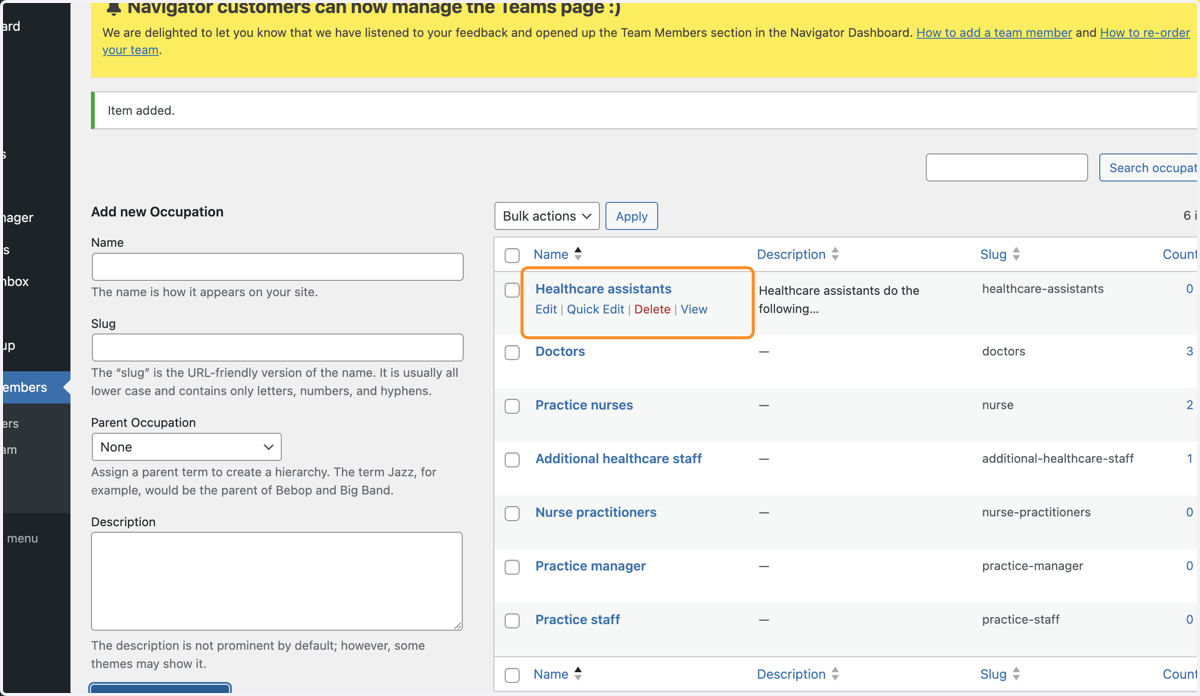The height and width of the screenshot is (696, 1200).
Task: Toggle select-all checkbox in table header
Action: pos(512,255)
